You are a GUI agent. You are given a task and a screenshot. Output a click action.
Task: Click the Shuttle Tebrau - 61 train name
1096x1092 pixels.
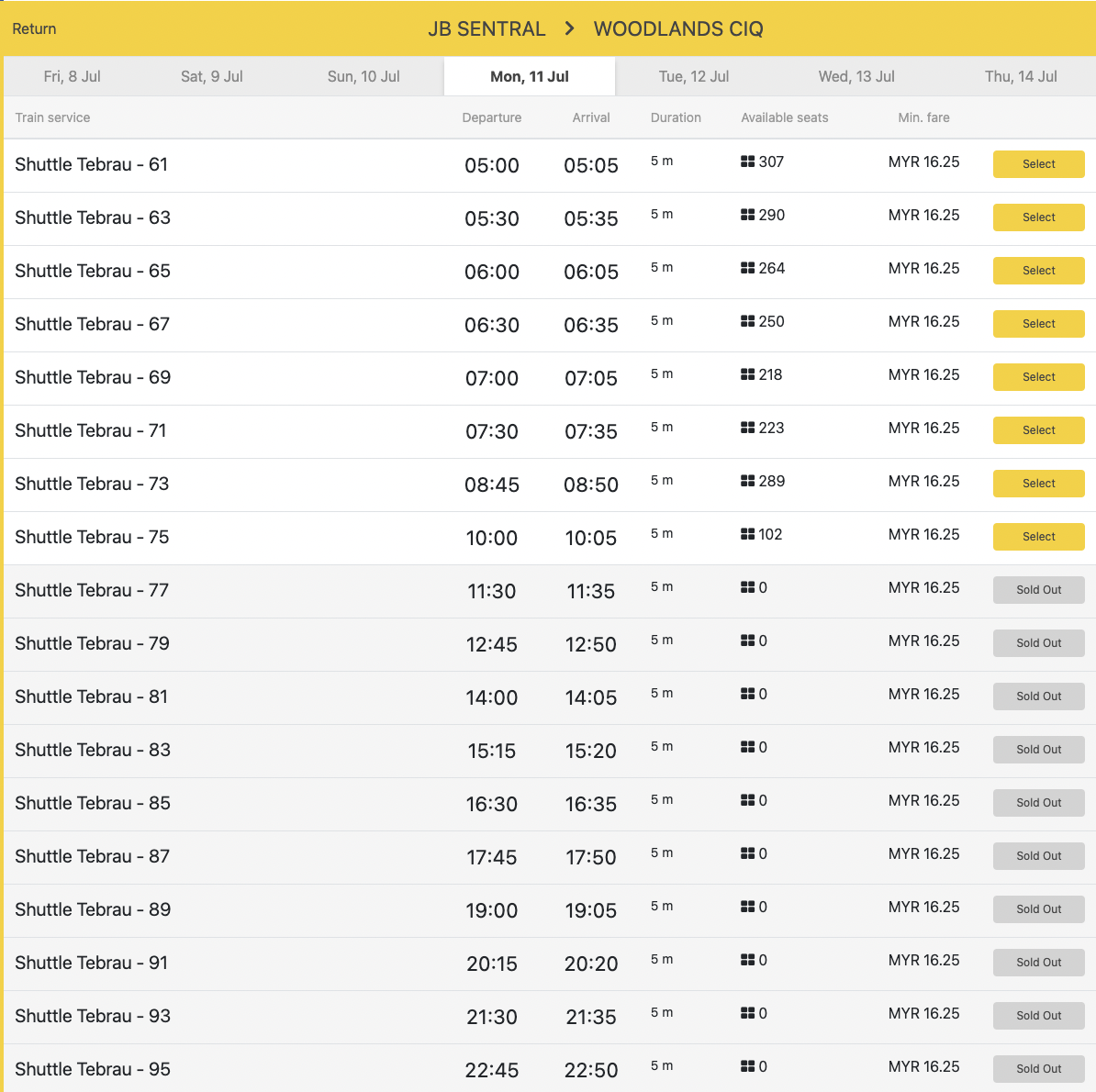click(x=92, y=164)
